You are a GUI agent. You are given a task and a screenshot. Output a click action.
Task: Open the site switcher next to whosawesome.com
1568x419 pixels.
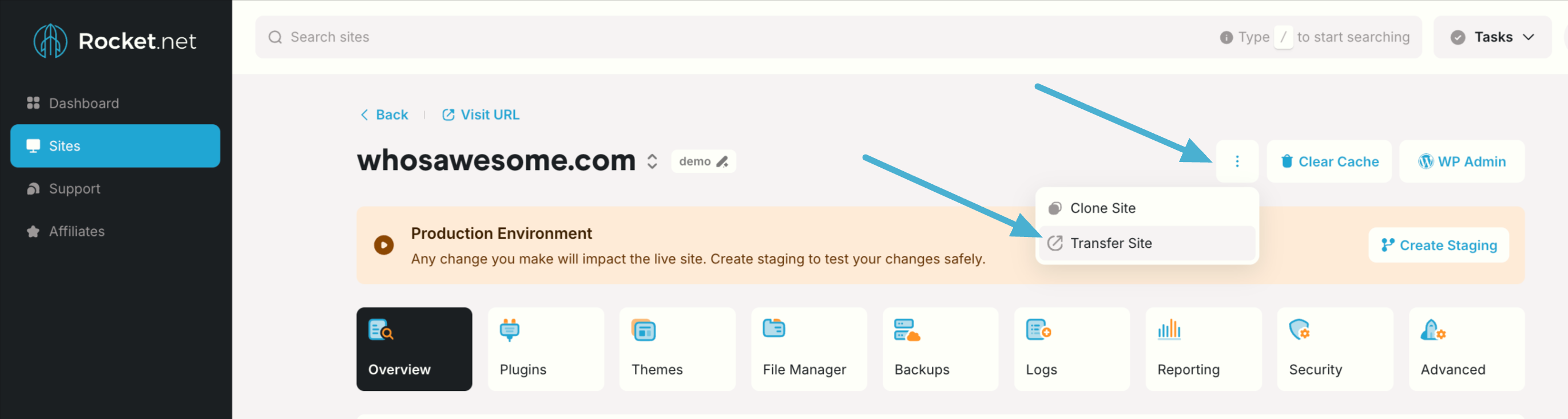(x=652, y=161)
